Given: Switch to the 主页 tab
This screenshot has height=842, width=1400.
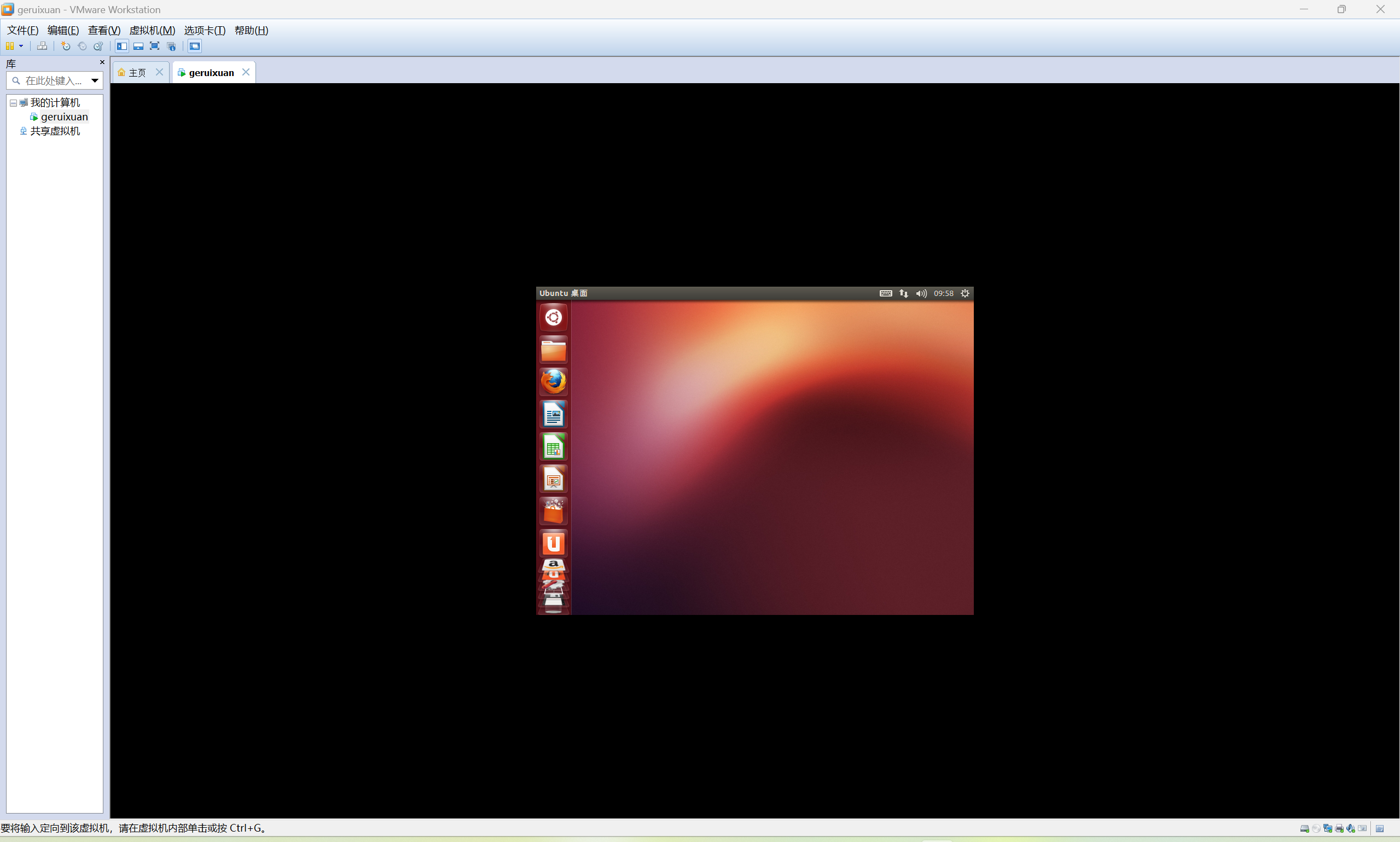Looking at the screenshot, I should 137,73.
